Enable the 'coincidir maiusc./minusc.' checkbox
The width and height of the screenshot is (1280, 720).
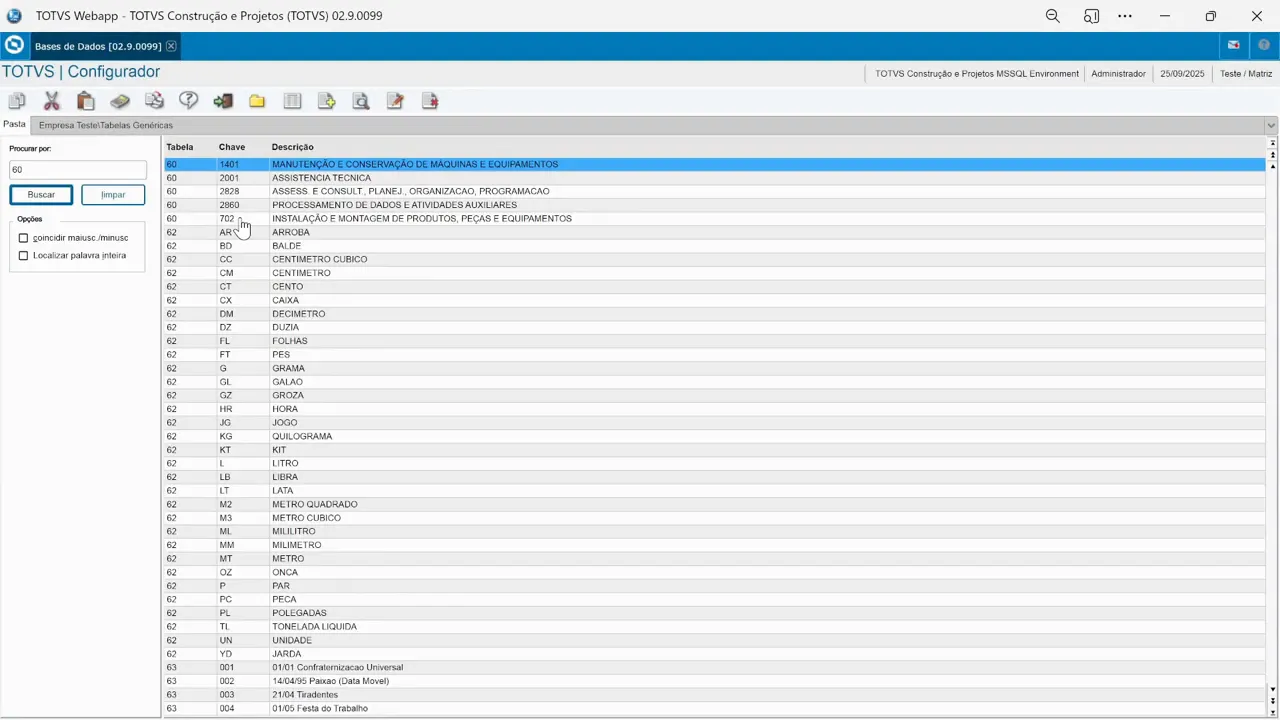23,237
